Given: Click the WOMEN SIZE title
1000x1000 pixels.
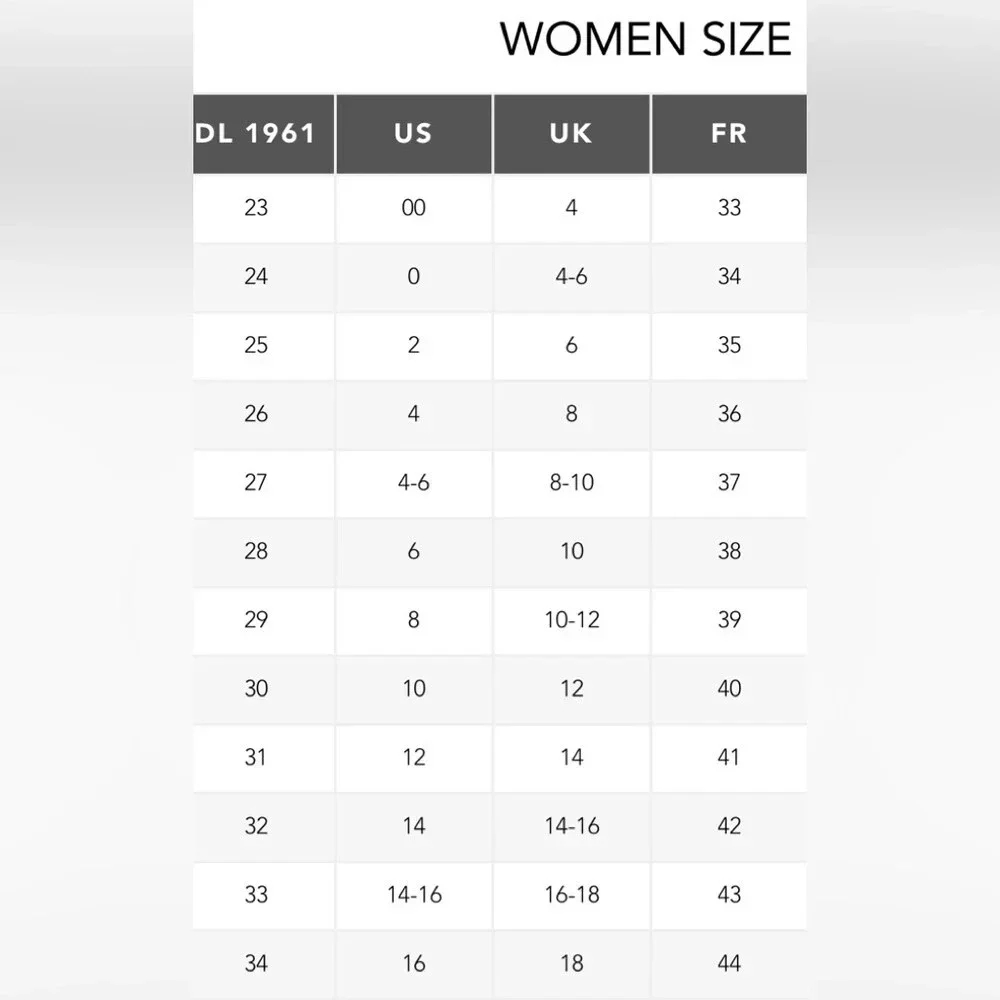Looking at the screenshot, I should coord(645,40).
